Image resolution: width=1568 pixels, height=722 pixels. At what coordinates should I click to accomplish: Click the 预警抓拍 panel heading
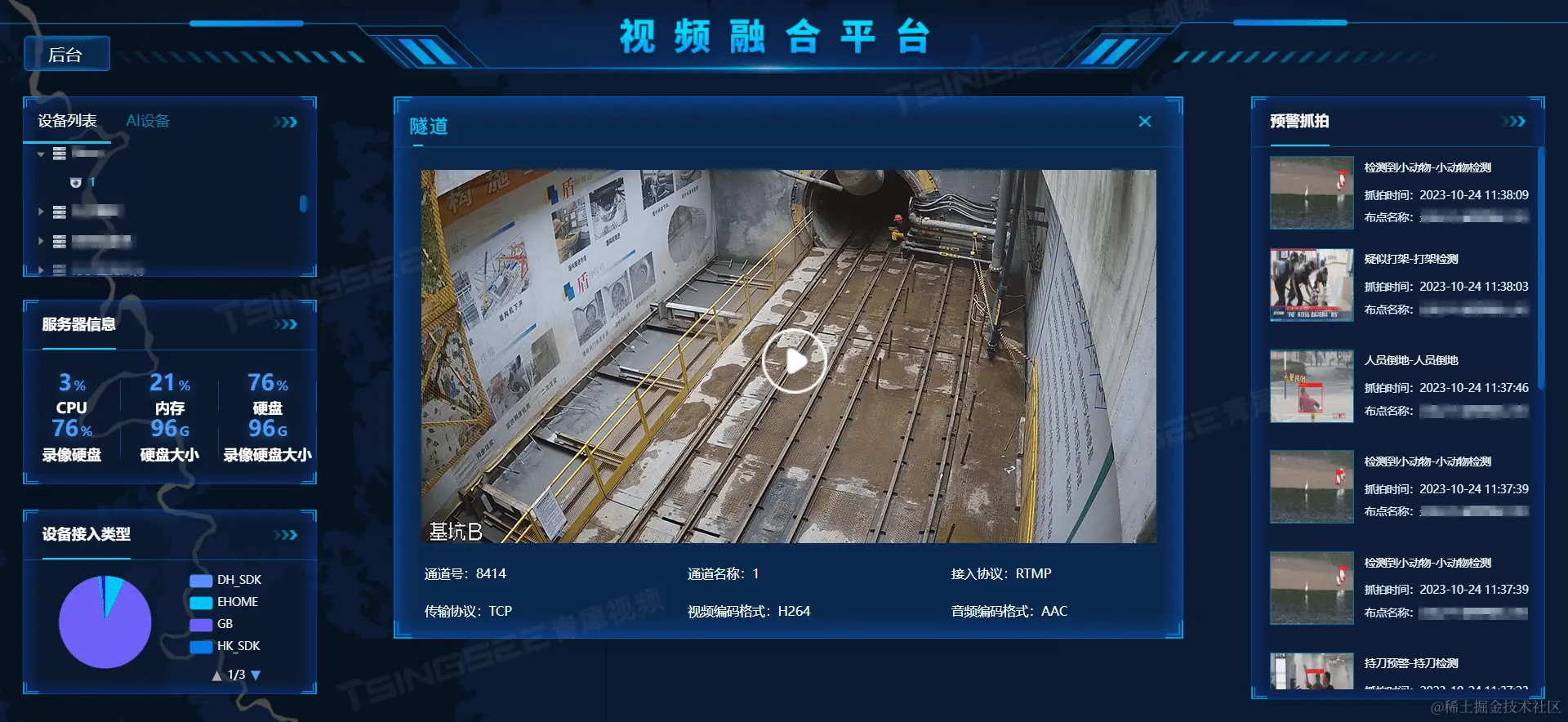pyautogui.click(x=1299, y=121)
